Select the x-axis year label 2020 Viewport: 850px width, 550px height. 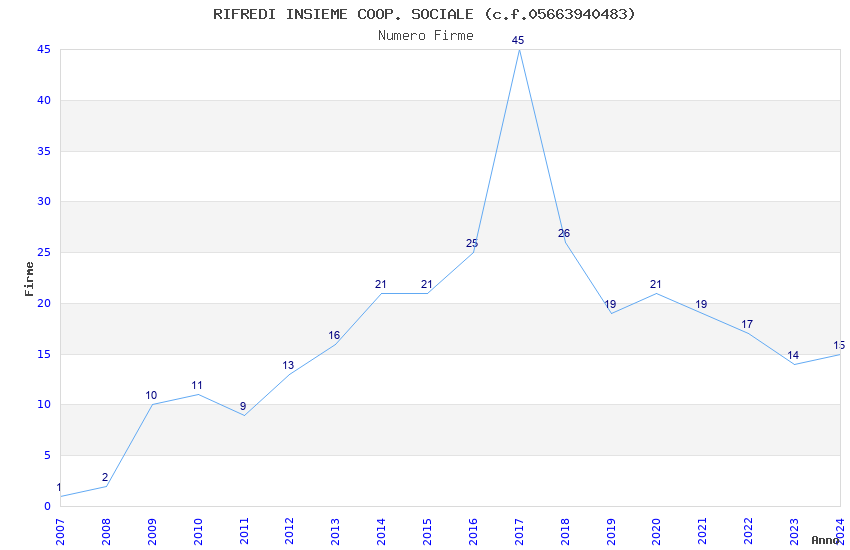pos(656,532)
